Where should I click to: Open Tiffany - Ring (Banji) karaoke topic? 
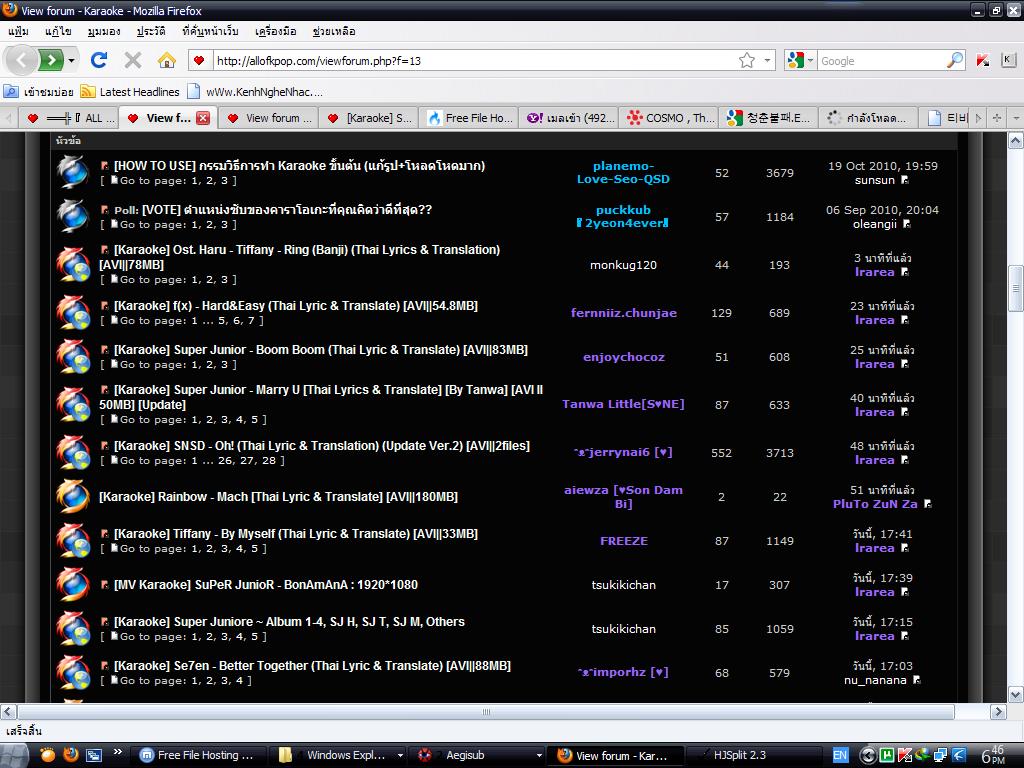click(299, 257)
